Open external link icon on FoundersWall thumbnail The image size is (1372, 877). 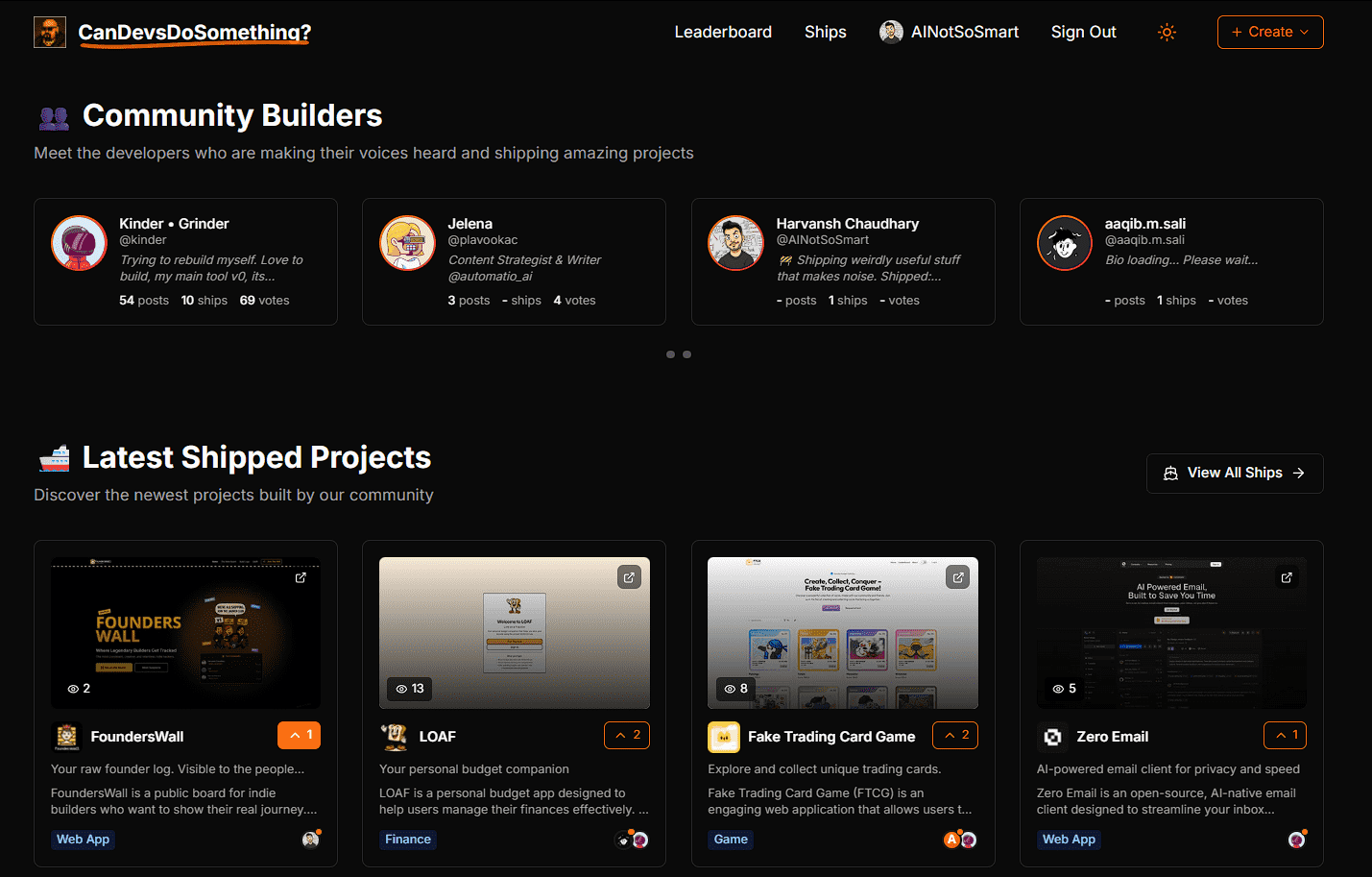(x=301, y=577)
